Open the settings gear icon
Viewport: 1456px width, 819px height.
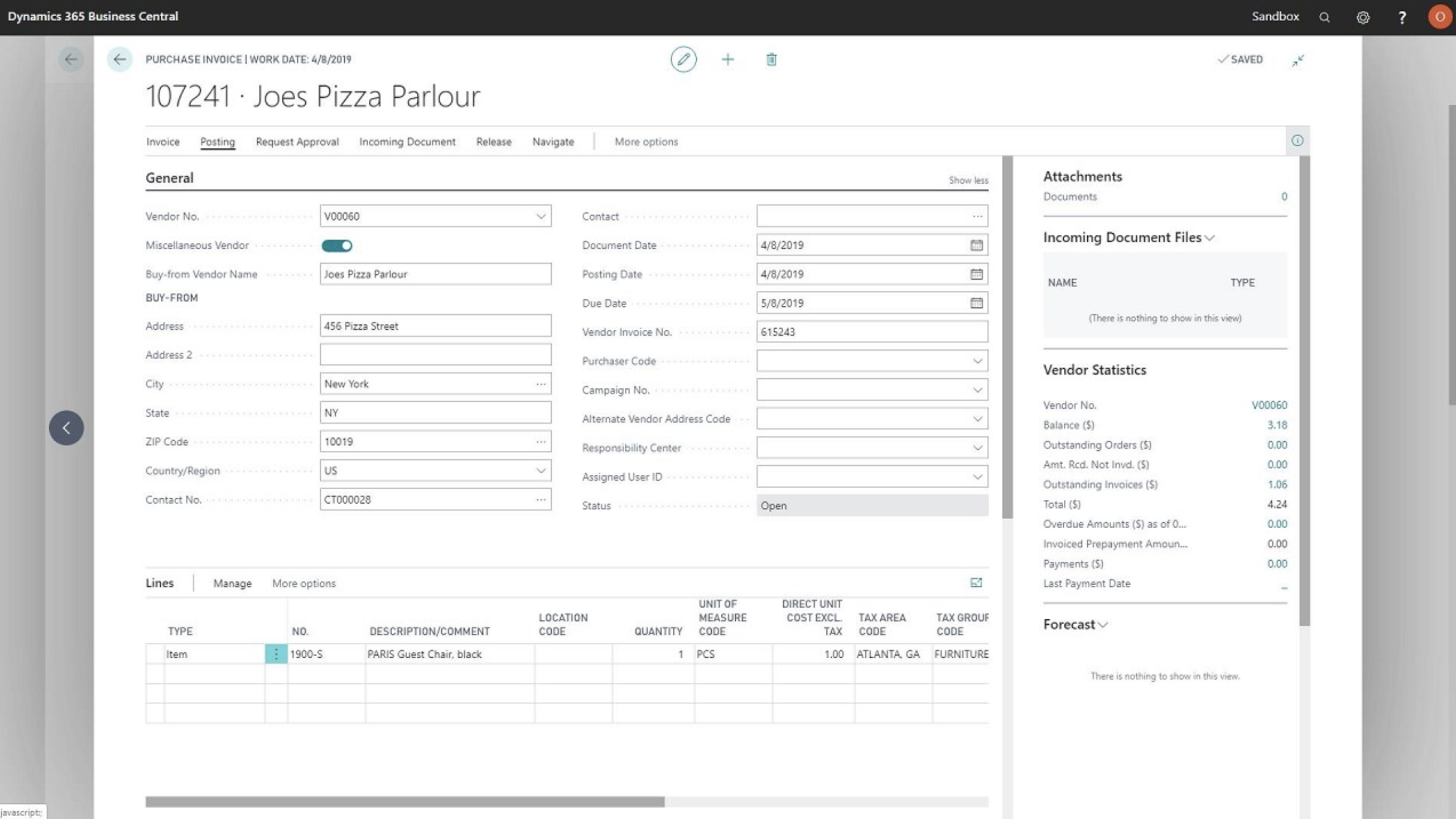pyautogui.click(x=1363, y=17)
